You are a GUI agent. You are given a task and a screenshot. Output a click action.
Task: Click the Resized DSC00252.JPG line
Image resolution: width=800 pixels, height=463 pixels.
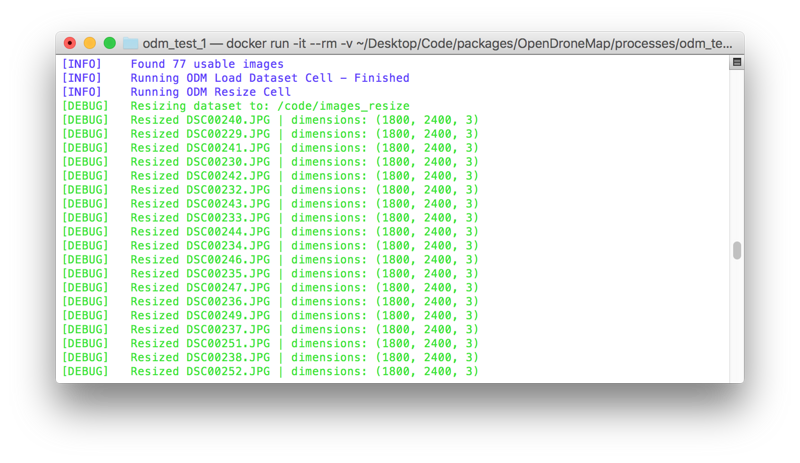pos(270,372)
